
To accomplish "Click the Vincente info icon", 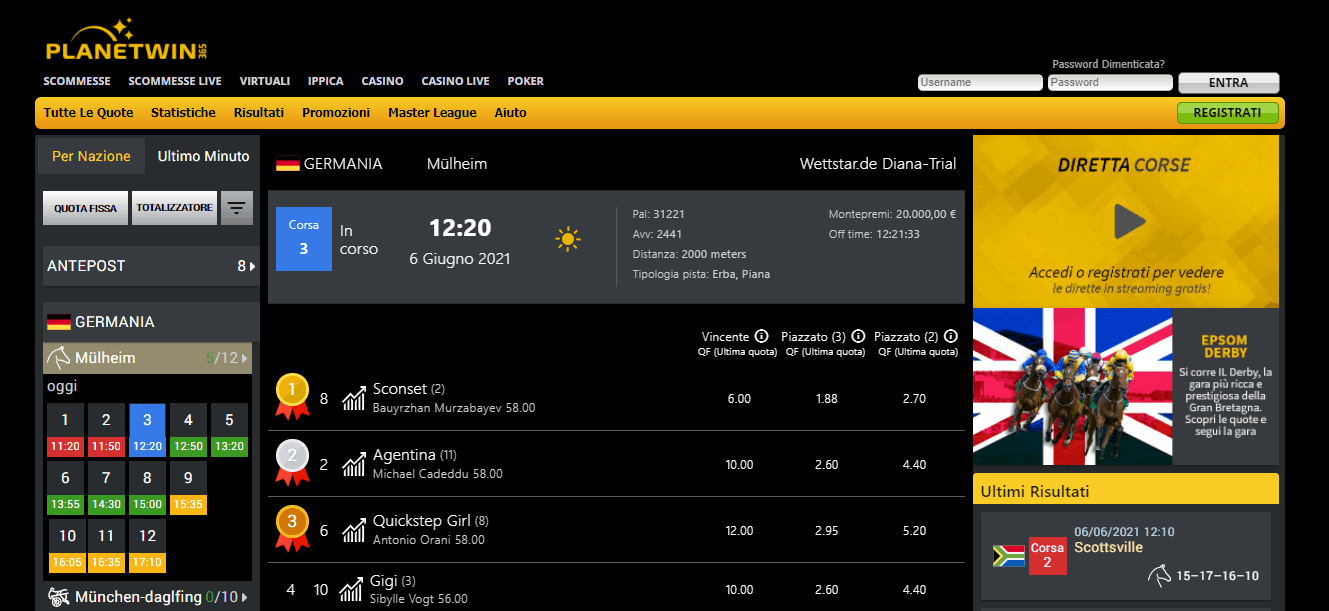I will point(761,337).
